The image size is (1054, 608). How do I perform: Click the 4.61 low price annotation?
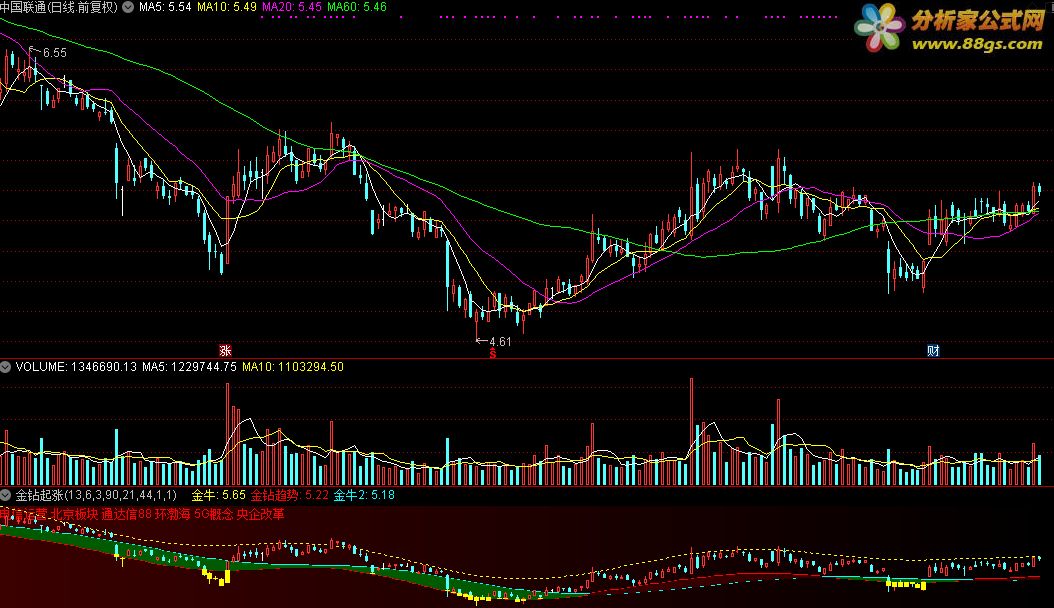click(500, 341)
